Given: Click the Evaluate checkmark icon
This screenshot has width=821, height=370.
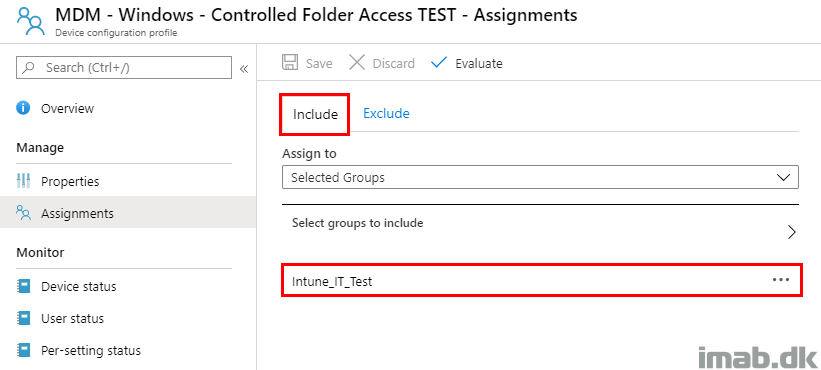Looking at the screenshot, I should coord(439,63).
